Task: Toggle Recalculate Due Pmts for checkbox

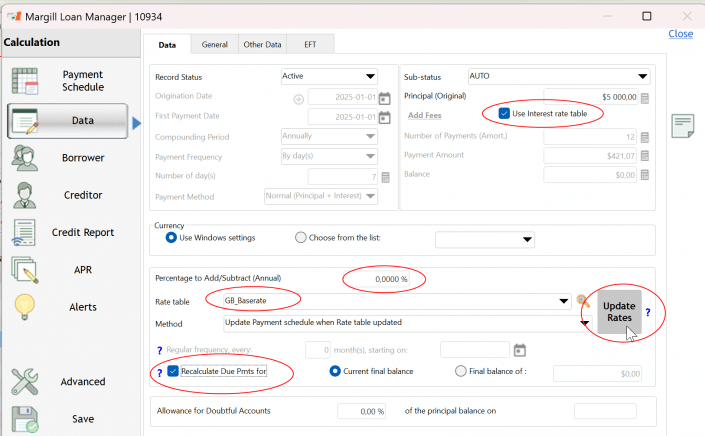Action: tap(173, 372)
